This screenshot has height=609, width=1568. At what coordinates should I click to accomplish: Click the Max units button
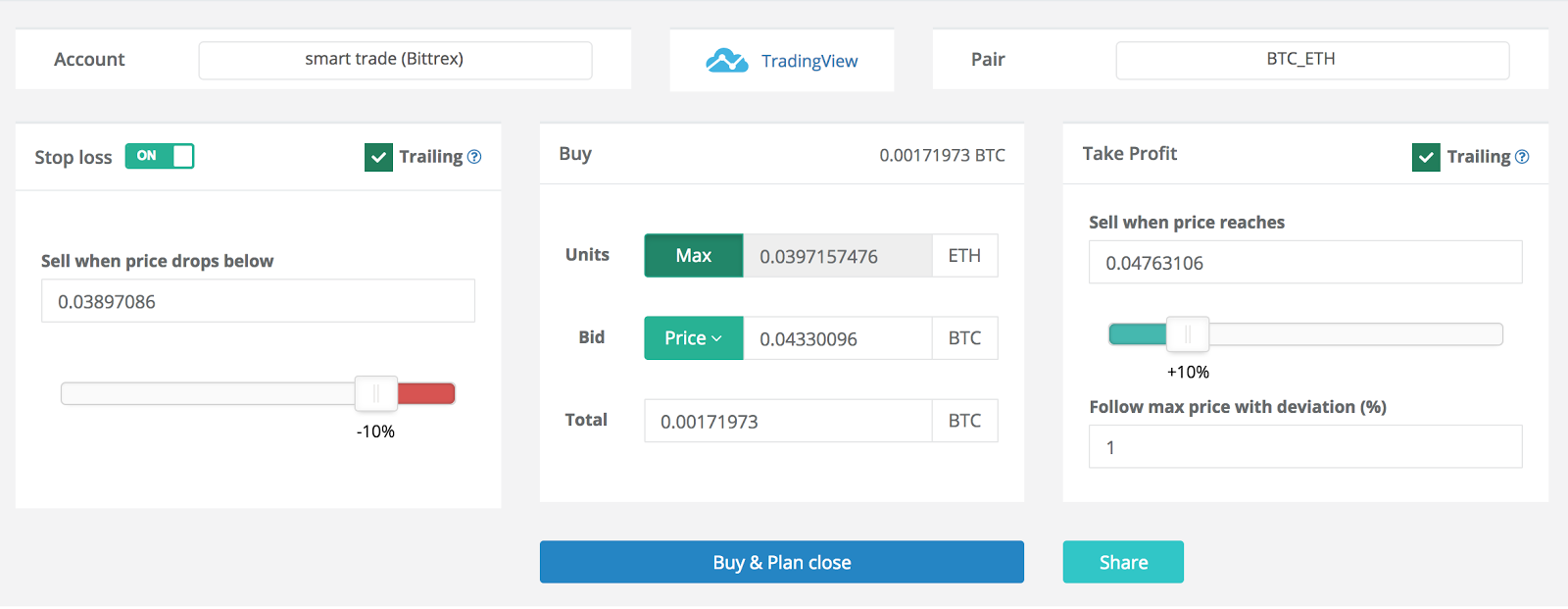pos(694,256)
